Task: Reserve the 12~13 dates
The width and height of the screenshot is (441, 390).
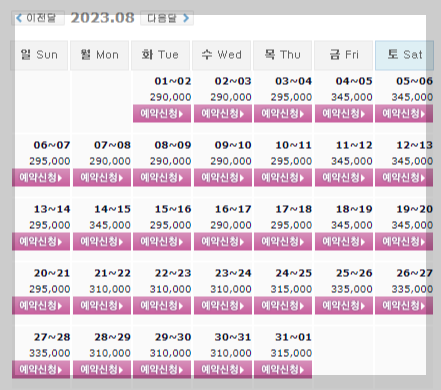Action: [x=404, y=178]
